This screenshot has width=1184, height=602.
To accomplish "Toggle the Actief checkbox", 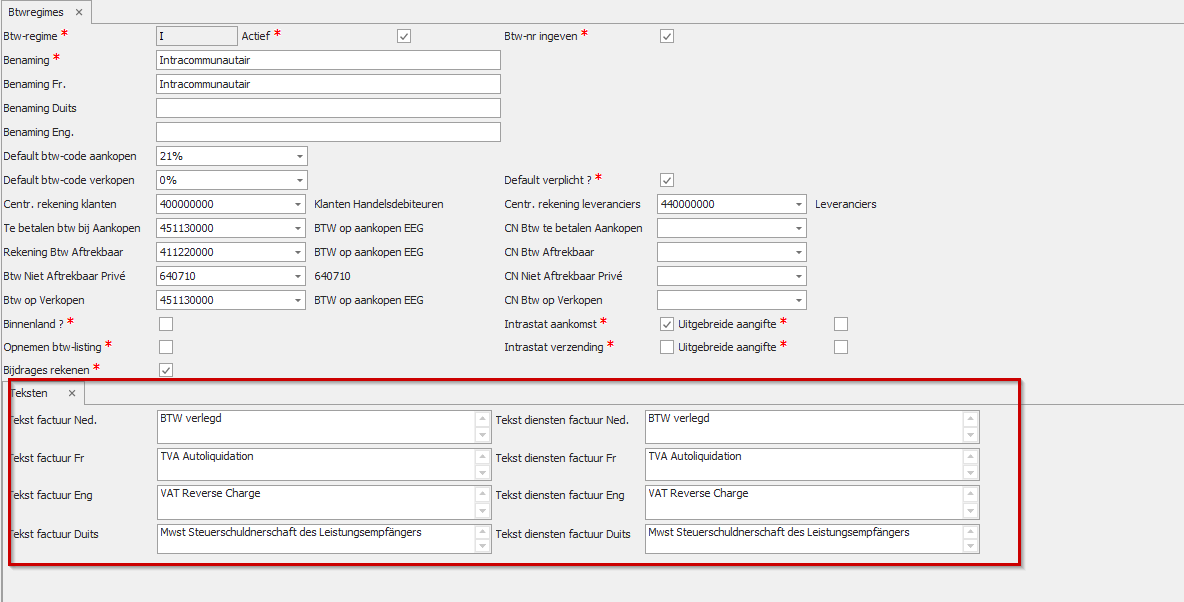I will point(404,36).
